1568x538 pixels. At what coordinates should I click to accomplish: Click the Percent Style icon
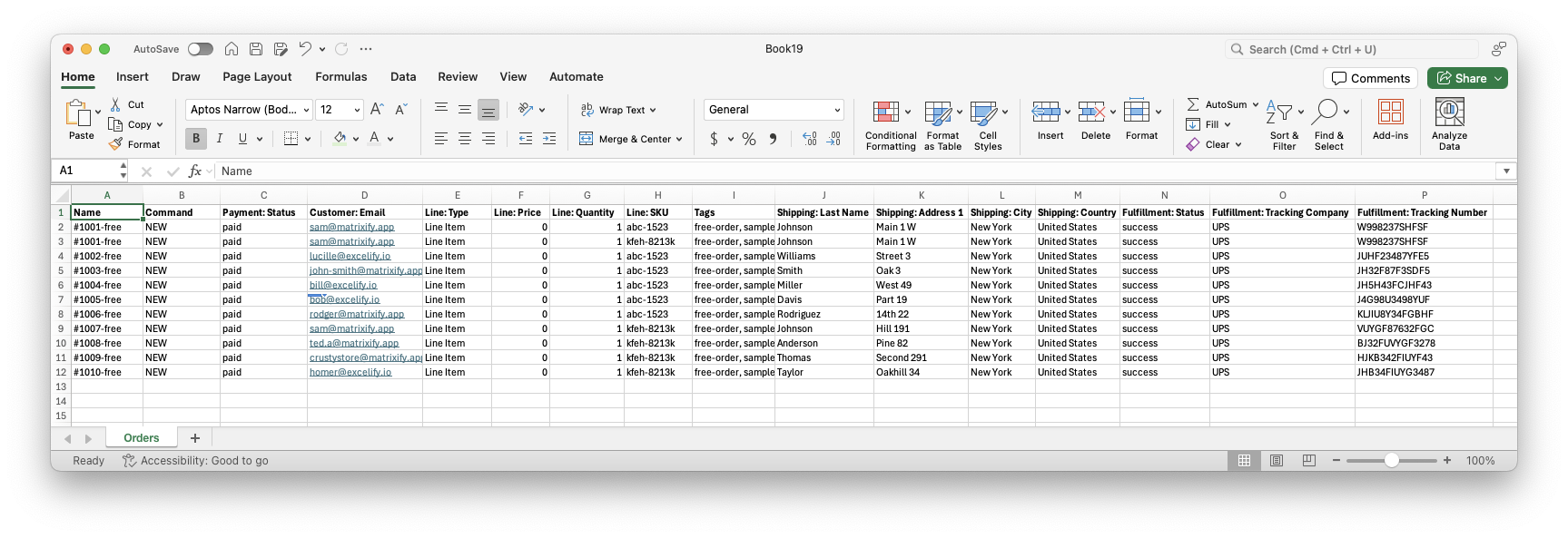(749, 139)
